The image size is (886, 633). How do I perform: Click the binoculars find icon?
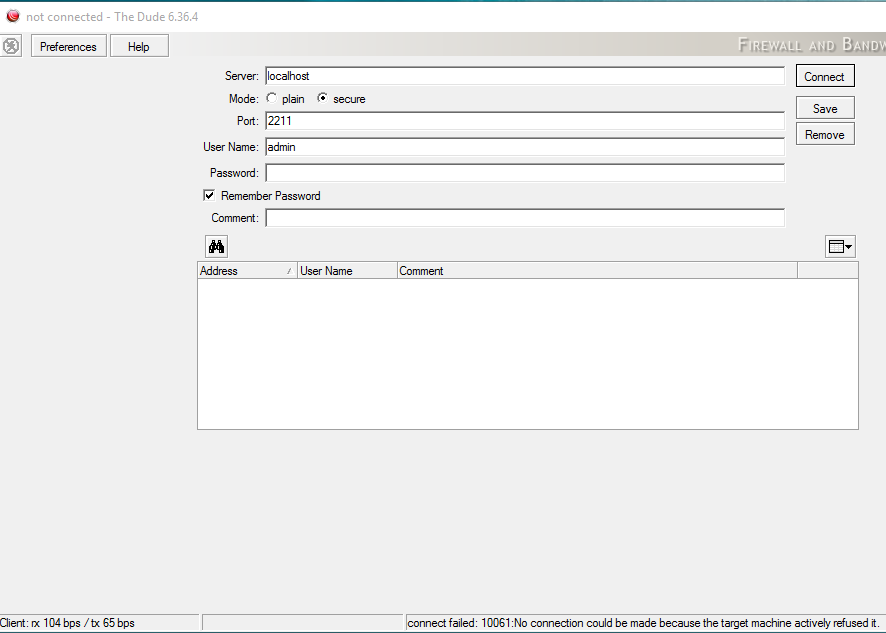pyautogui.click(x=216, y=246)
